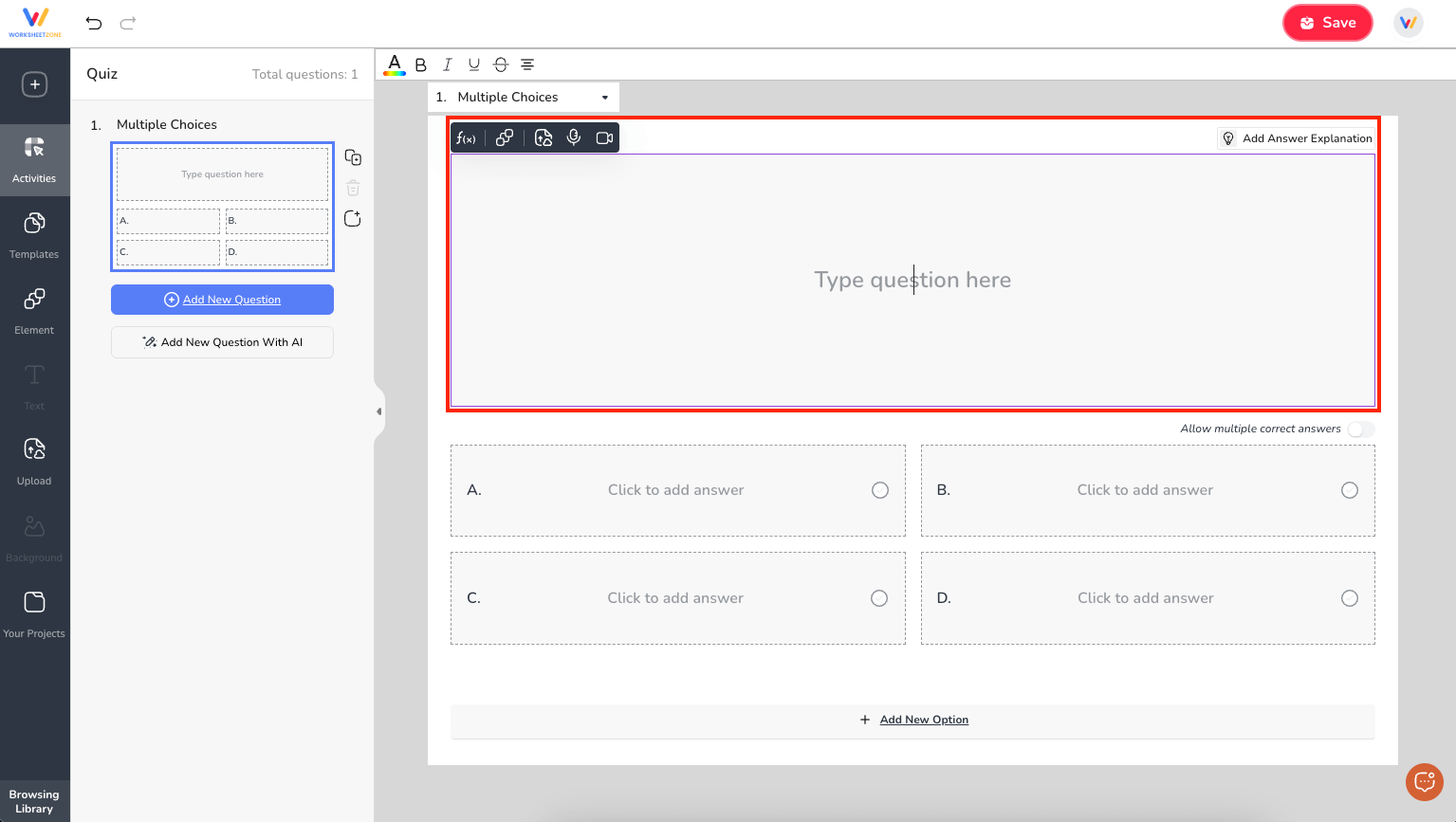Screen dimensions: 1456x822
Task: Toggle allow multiple correct answers
Action: pos(1361,429)
